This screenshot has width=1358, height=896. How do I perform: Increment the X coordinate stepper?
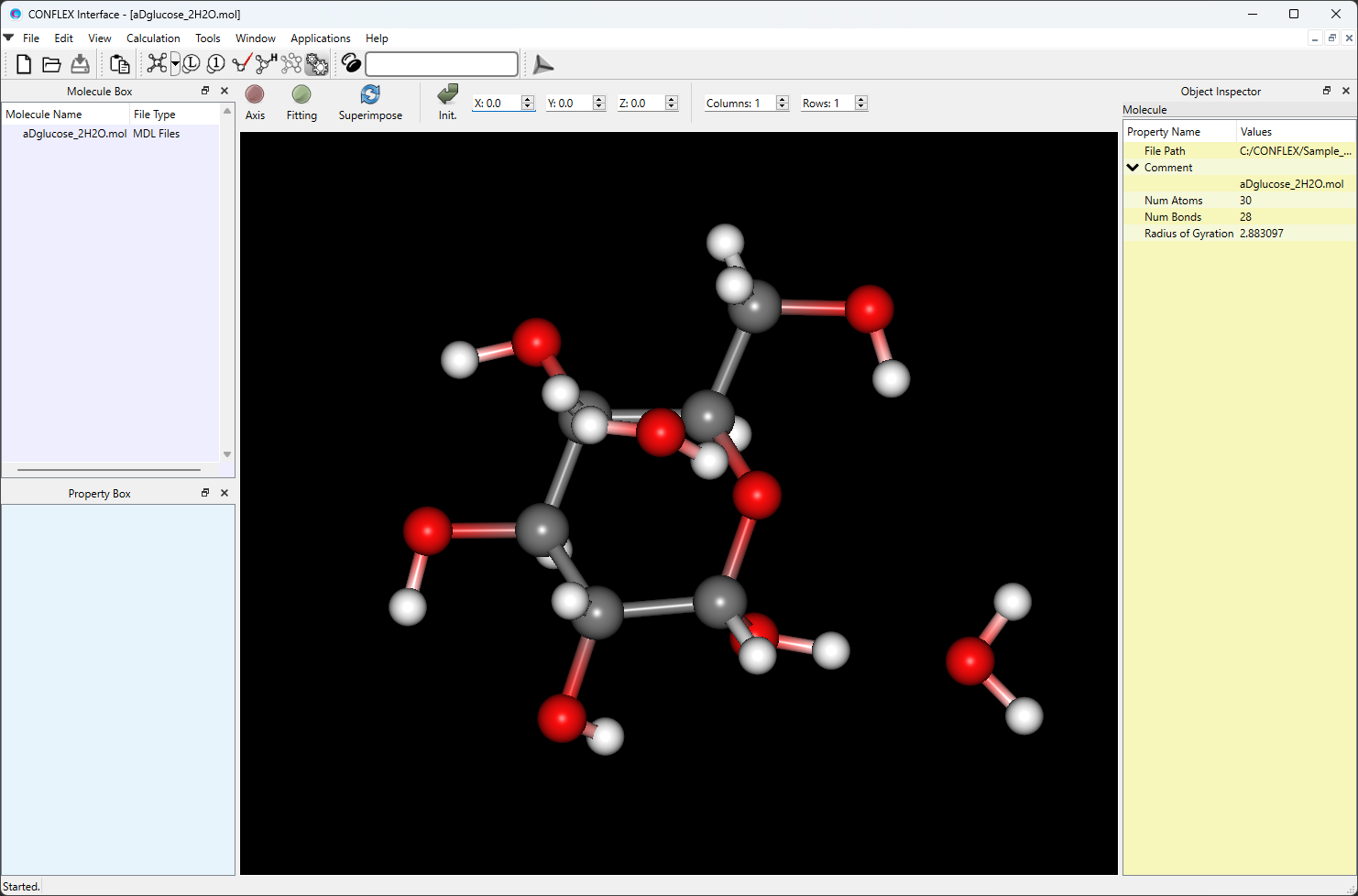[x=528, y=98]
